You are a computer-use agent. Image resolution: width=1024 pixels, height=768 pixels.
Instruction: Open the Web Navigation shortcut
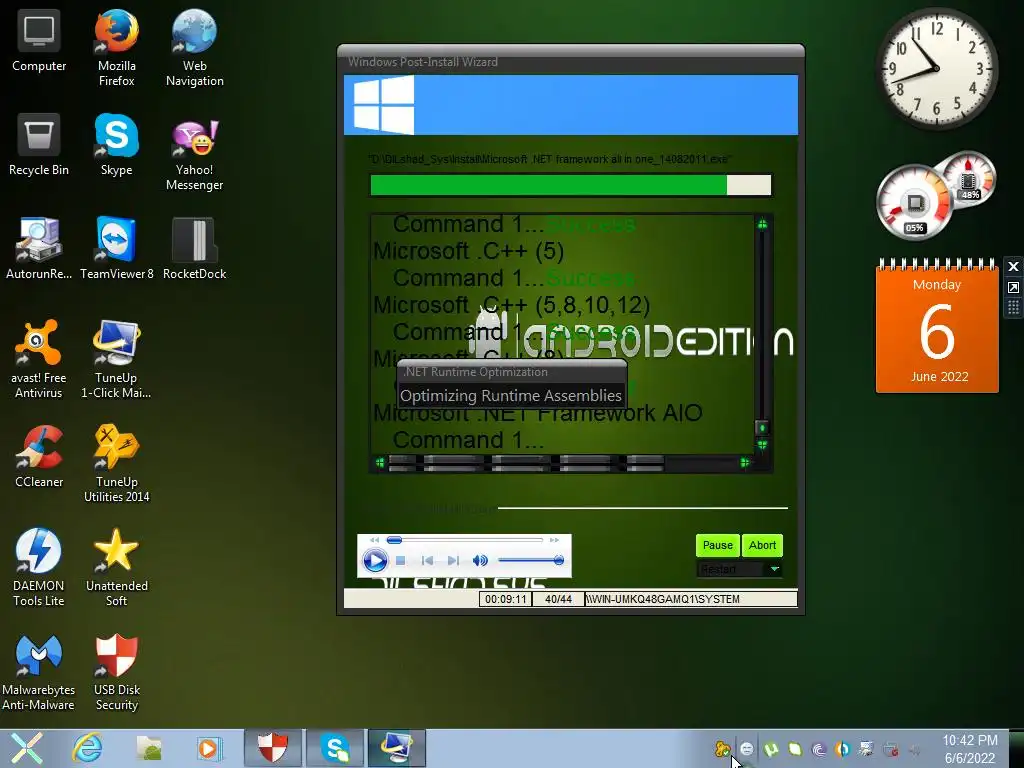[195, 47]
